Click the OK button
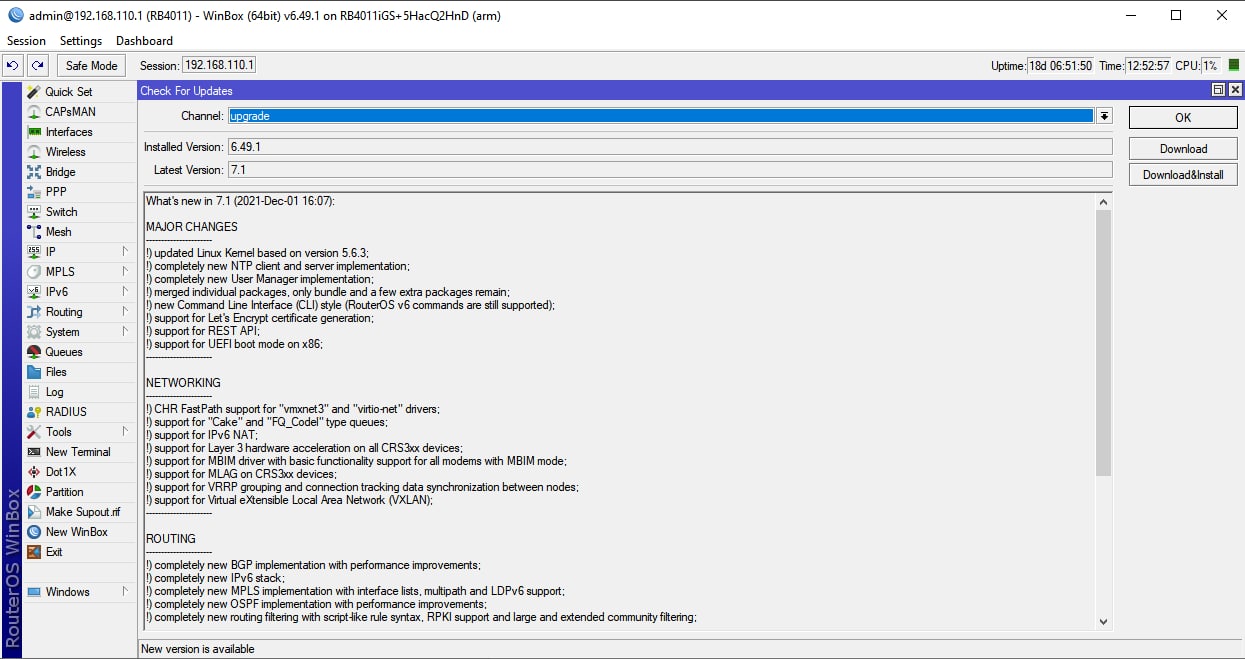This screenshot has height=659, width=1245. 1183,117
